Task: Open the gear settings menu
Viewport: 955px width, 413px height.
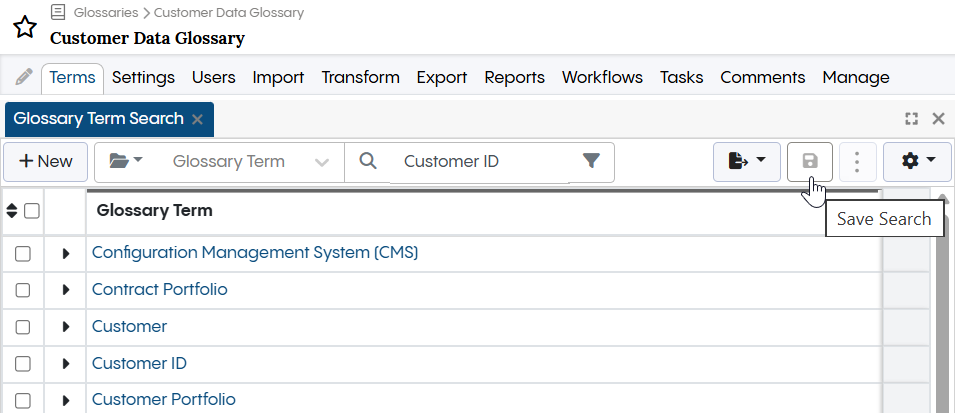Action: click(x=917, y=161)
